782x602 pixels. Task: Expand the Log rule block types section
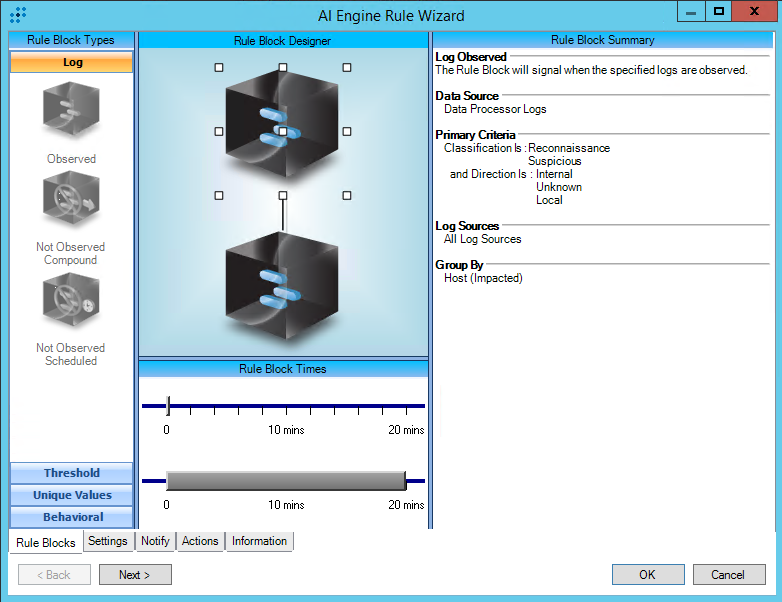71,62
